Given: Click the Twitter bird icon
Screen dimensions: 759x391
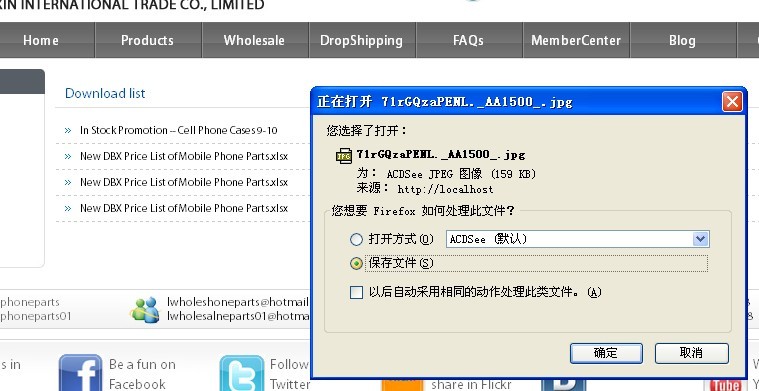Looking at the screenshot, I should [242, 373].
